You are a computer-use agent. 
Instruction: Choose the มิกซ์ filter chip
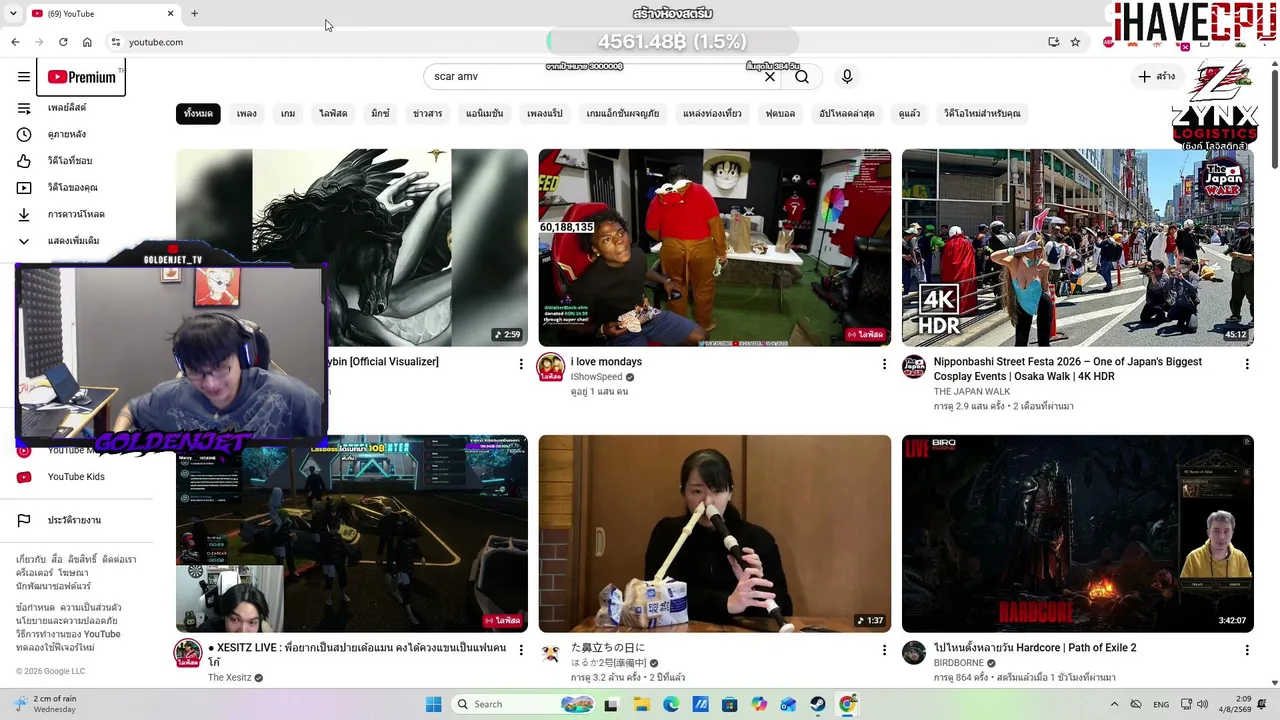(x=380, y=113)
